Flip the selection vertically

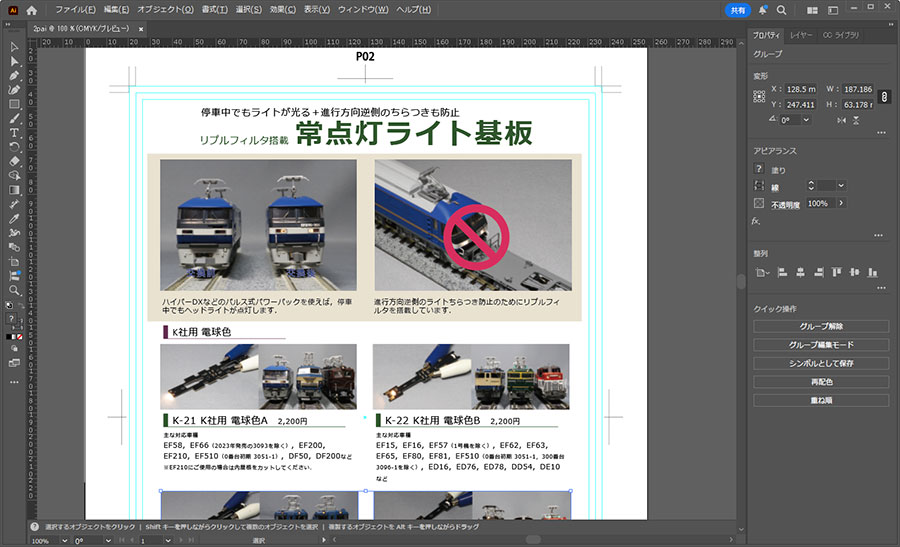click(856, 120)
